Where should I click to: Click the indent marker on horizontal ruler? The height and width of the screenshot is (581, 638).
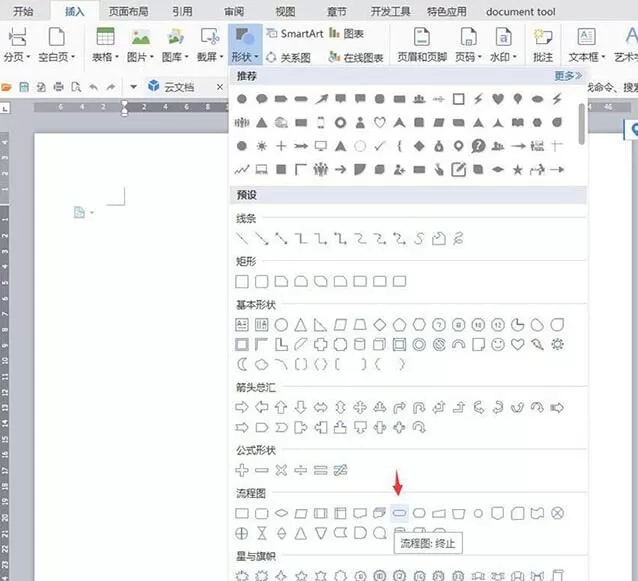[125, 108]
